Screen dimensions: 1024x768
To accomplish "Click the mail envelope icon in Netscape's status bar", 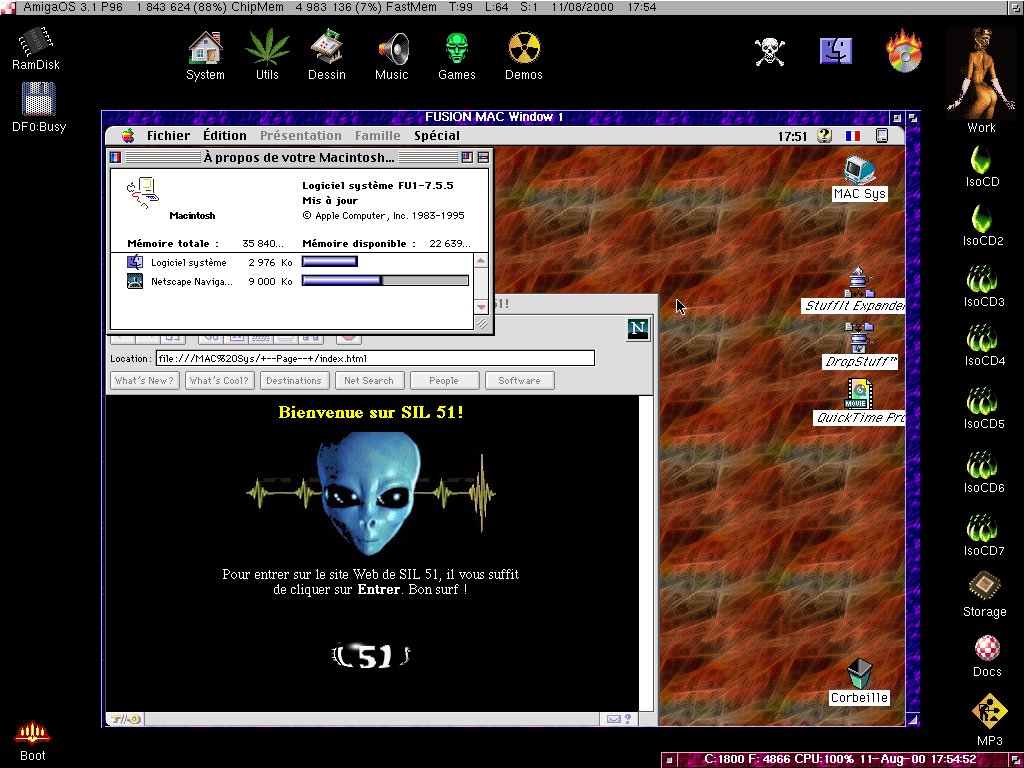I will (613, 717).
